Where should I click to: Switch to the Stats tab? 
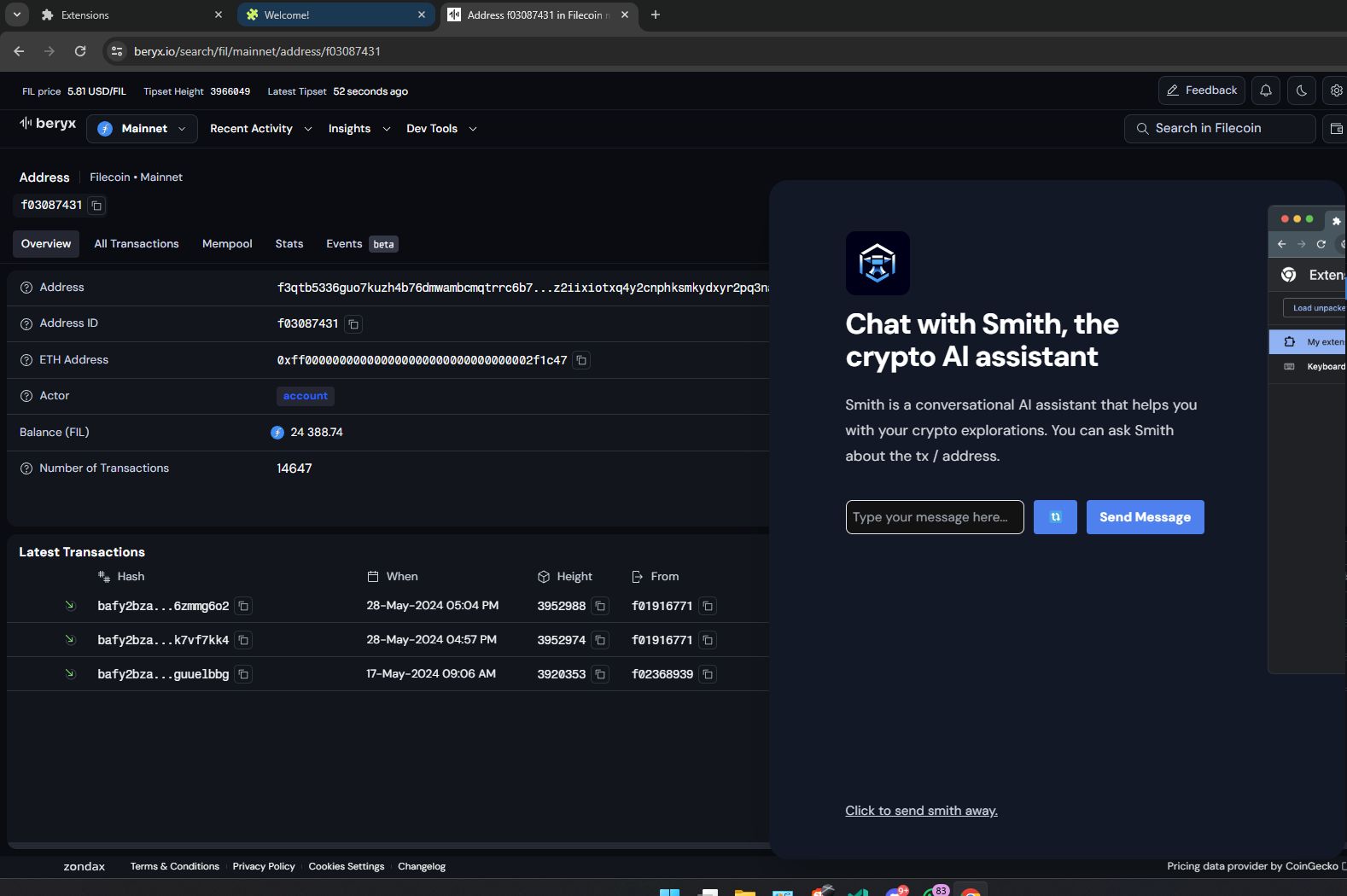pos(289,244)
